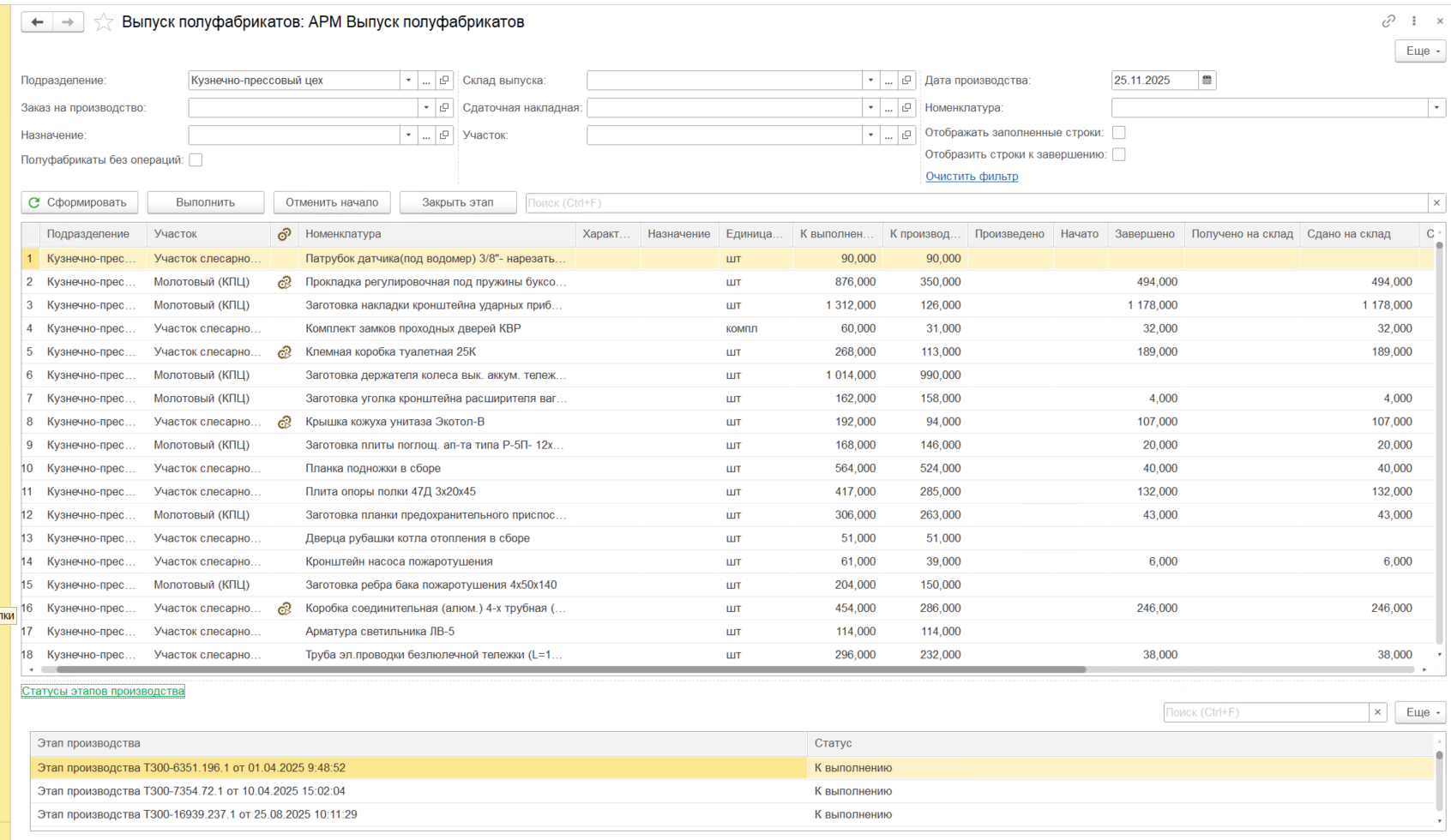Open the Подразделение field's linked record icon
1451x840 pixels.
coord(444,81)
